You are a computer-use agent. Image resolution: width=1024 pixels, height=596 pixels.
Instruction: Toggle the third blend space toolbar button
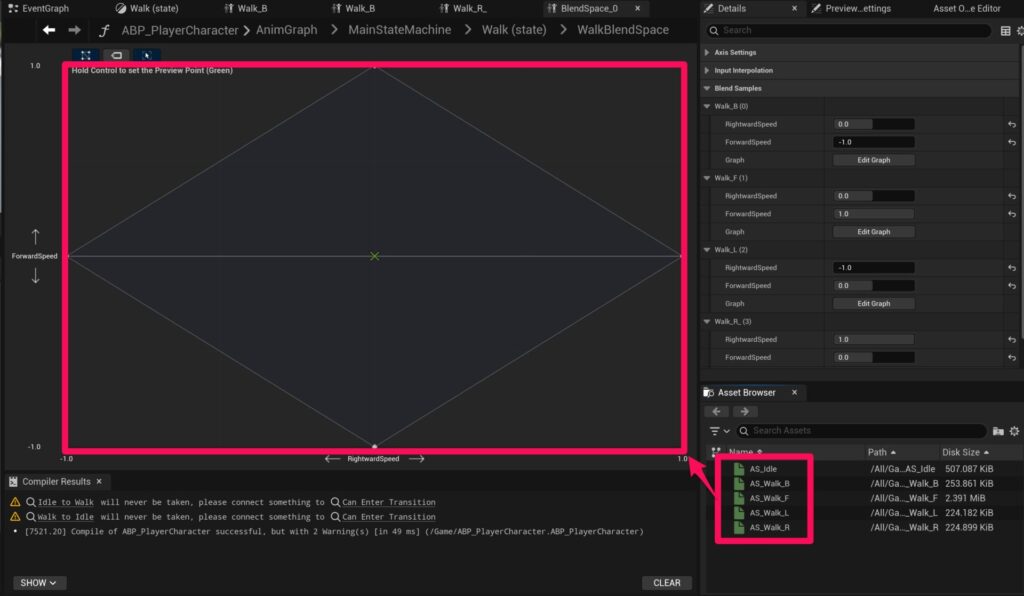coord(146,56)
